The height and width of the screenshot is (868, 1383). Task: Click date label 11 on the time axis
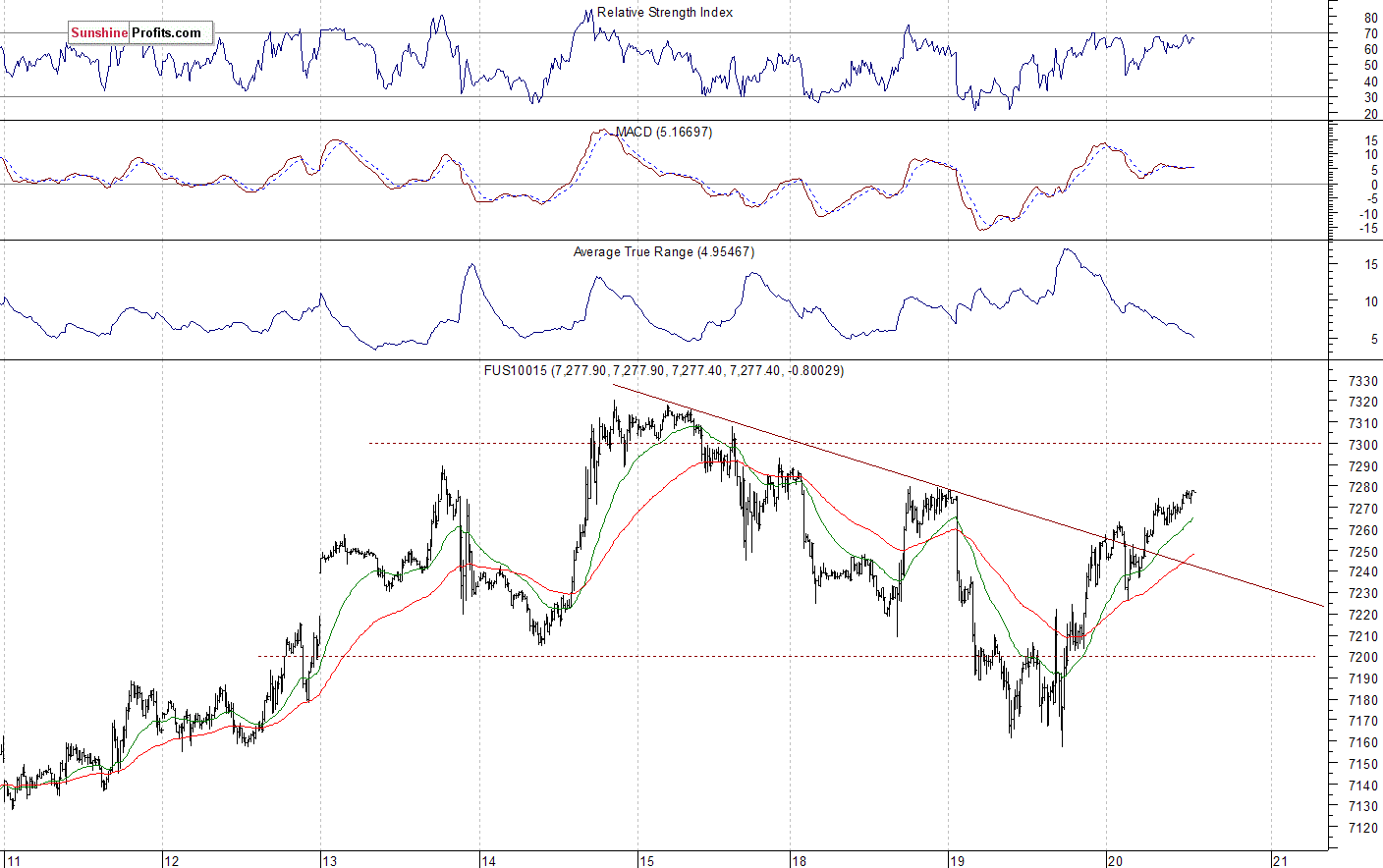click(x=13, y=861)
